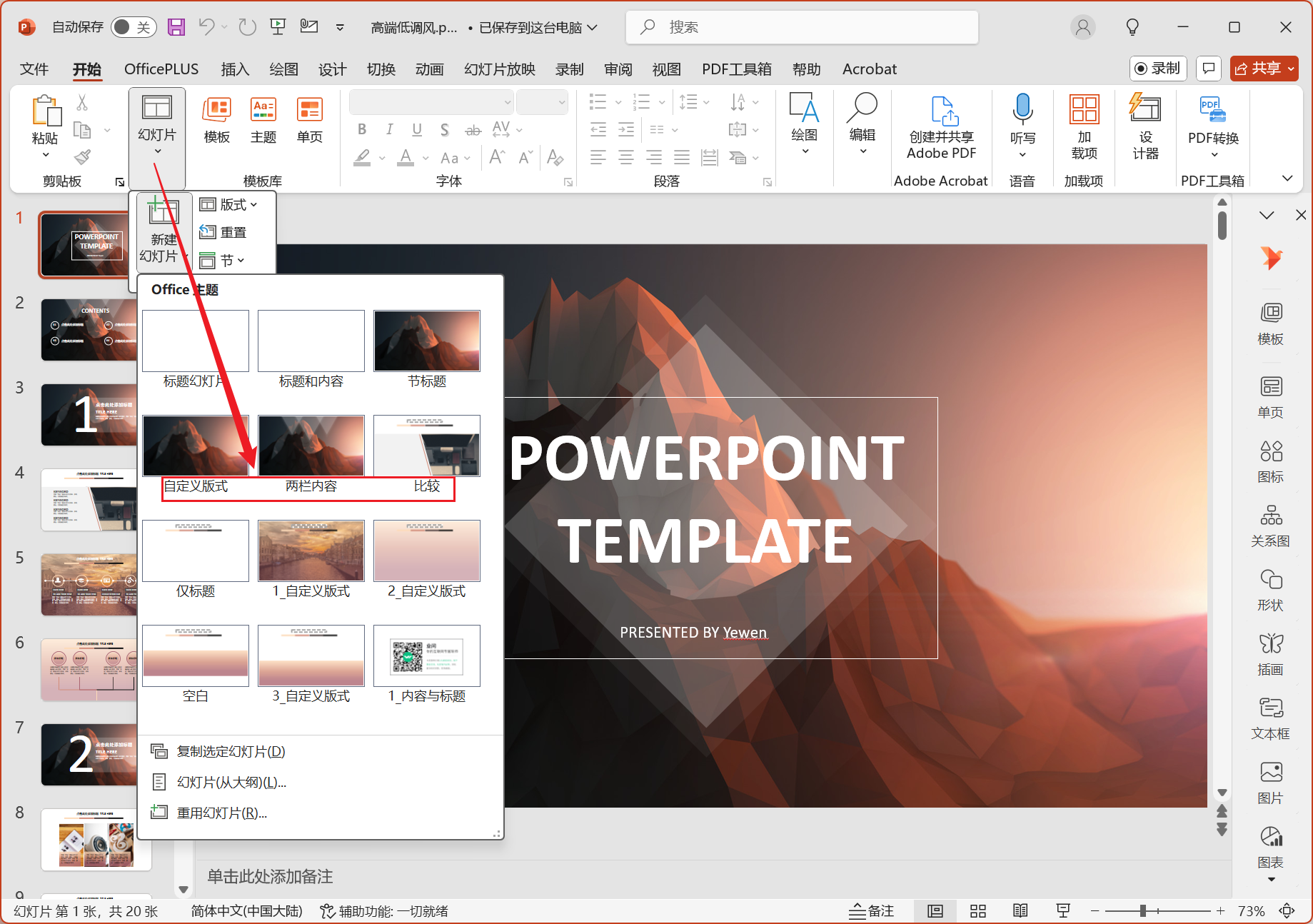Click the Save icon in title bar
1313x924 pixels.
point(176,27)
